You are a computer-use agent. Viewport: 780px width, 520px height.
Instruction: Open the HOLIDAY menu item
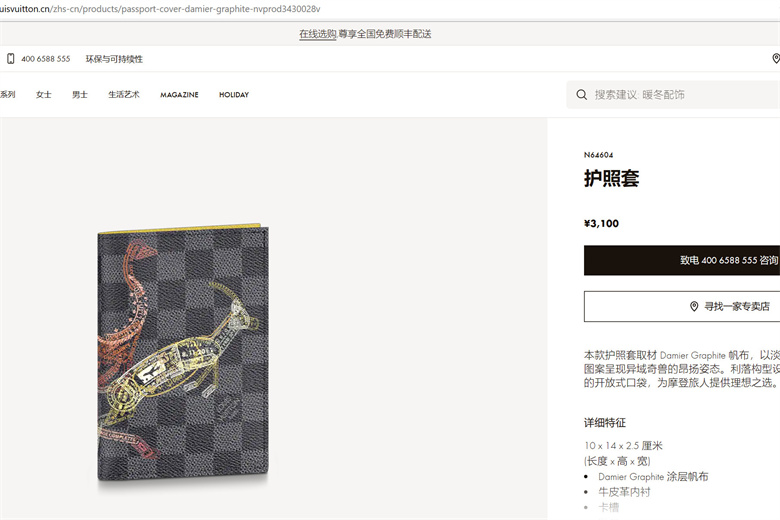[234, 95]
